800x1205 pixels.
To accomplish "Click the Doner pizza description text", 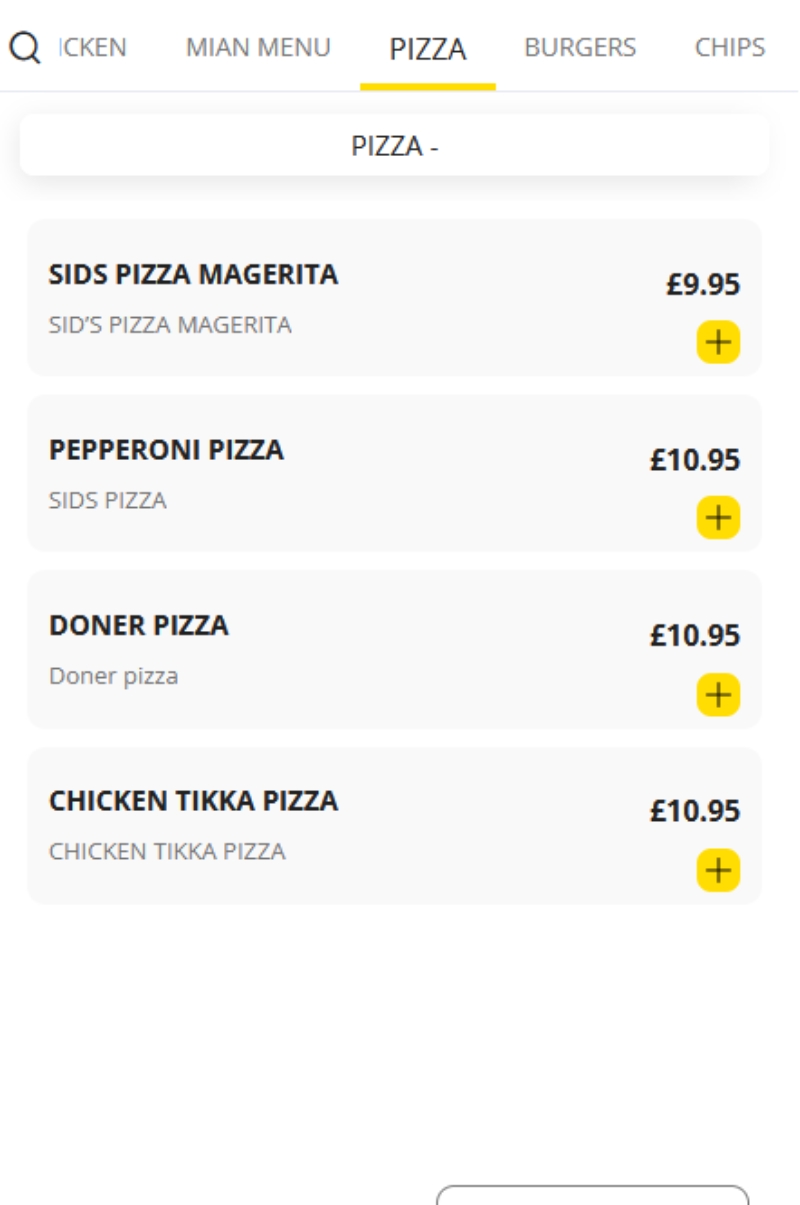I will tap(113, 676).
